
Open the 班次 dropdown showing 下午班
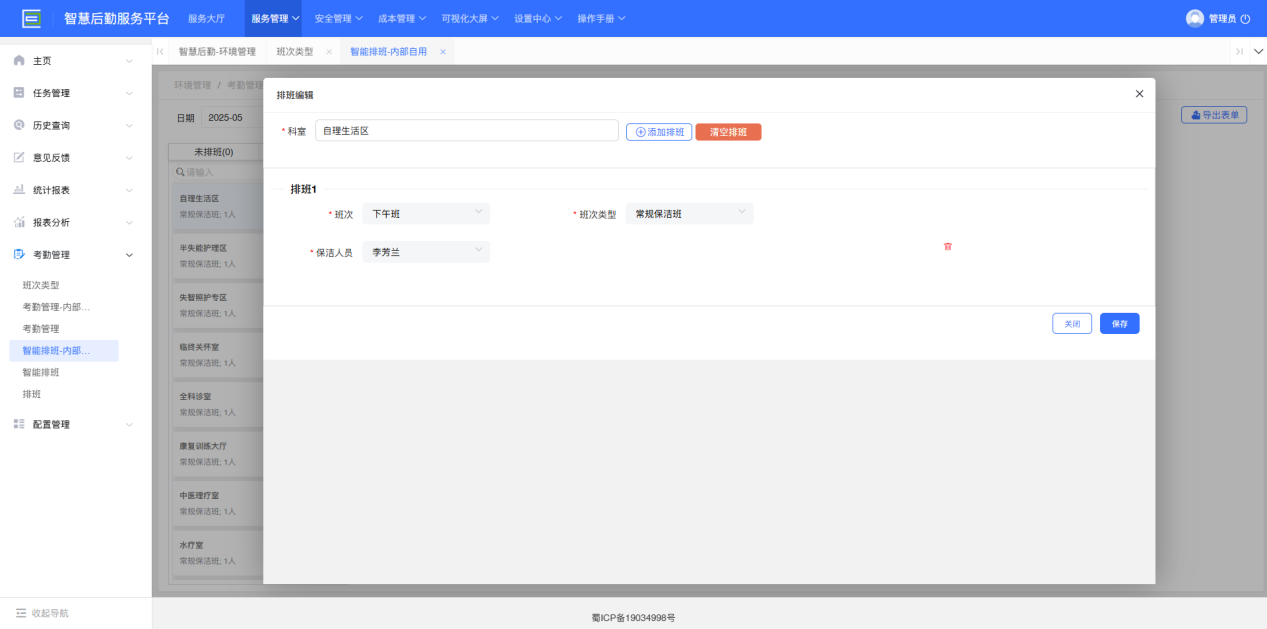click(x=426, y=214)
